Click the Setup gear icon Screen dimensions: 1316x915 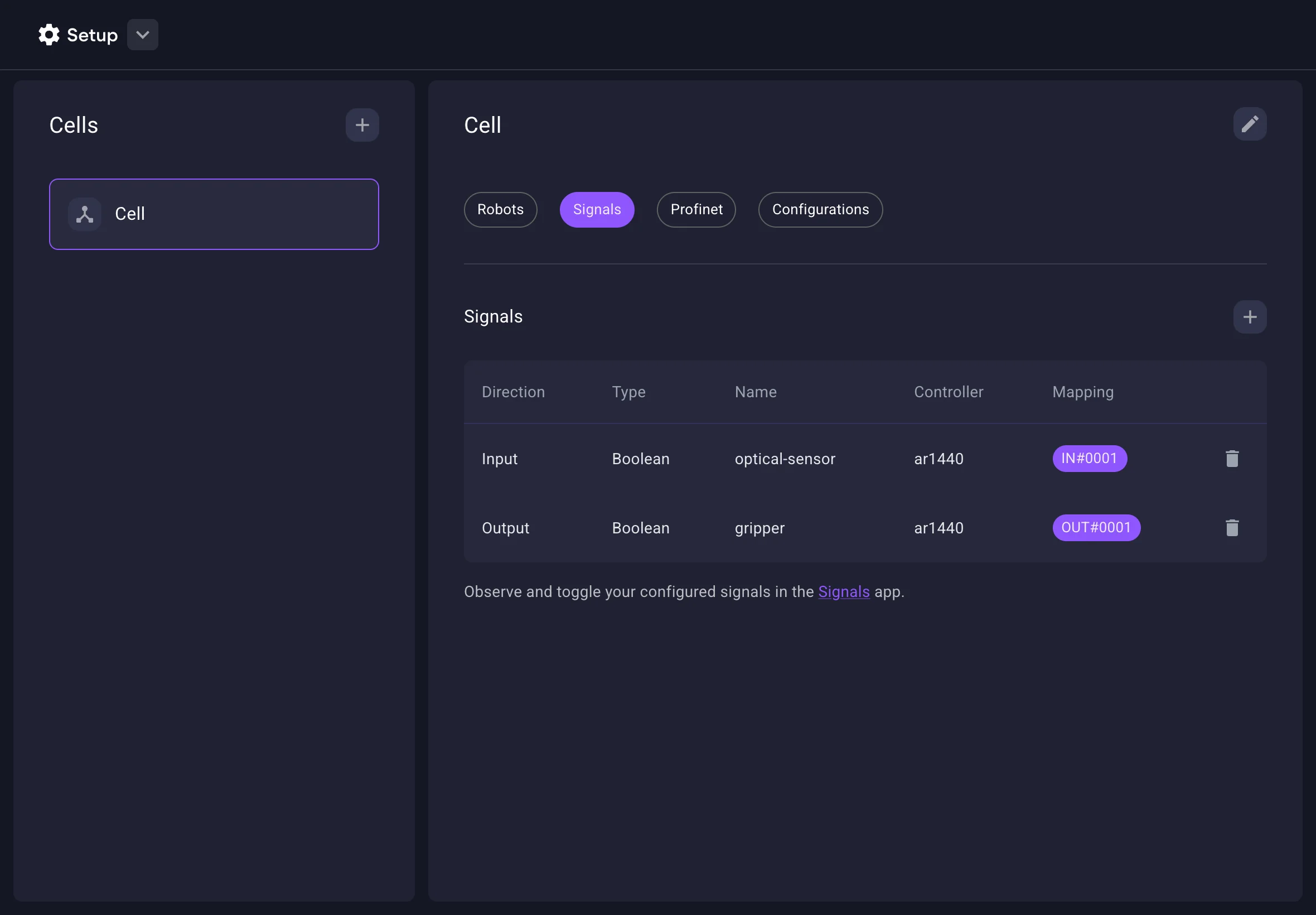(x=49, y=35)
